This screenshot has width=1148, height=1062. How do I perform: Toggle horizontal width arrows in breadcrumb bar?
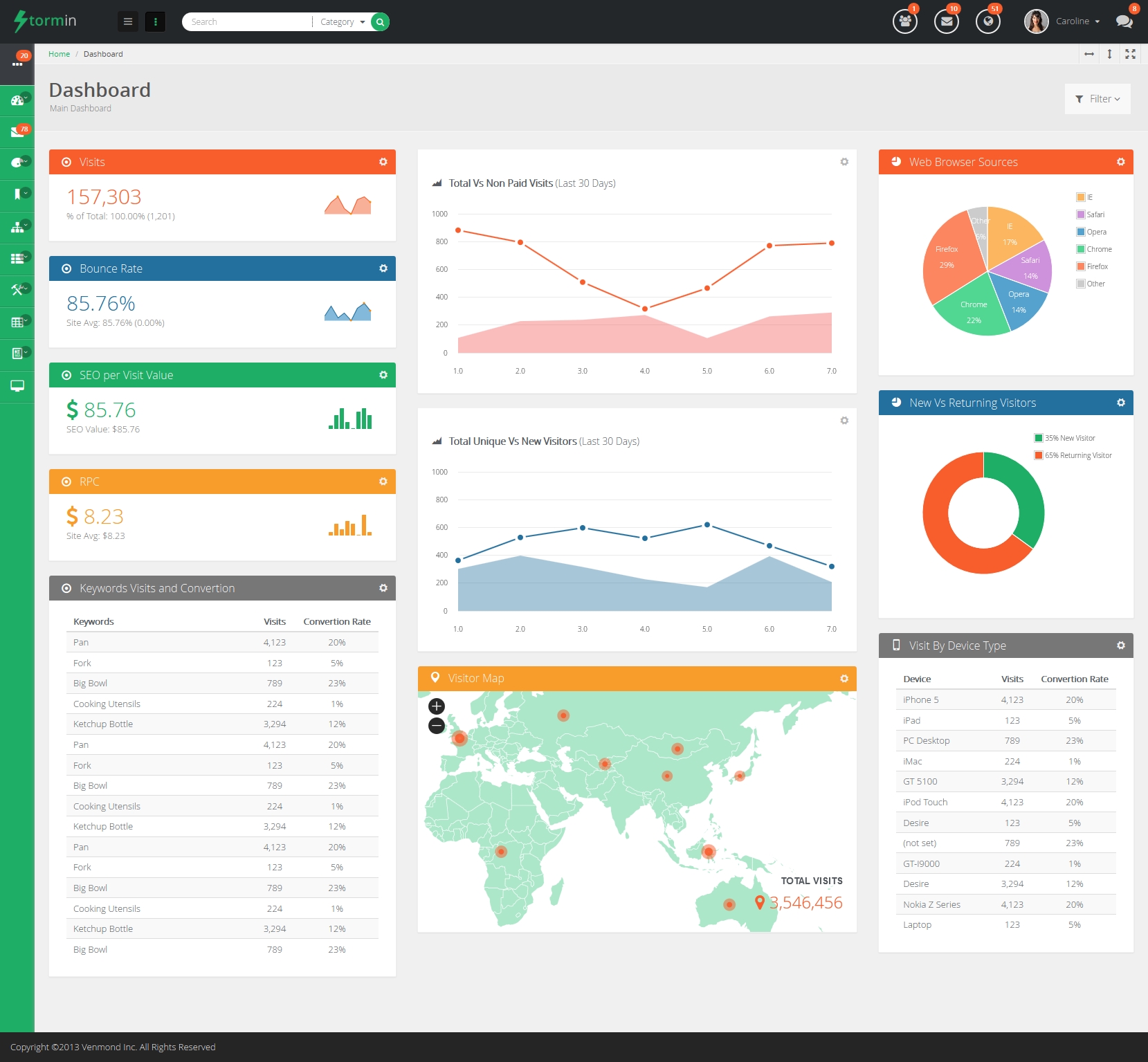1089,54
